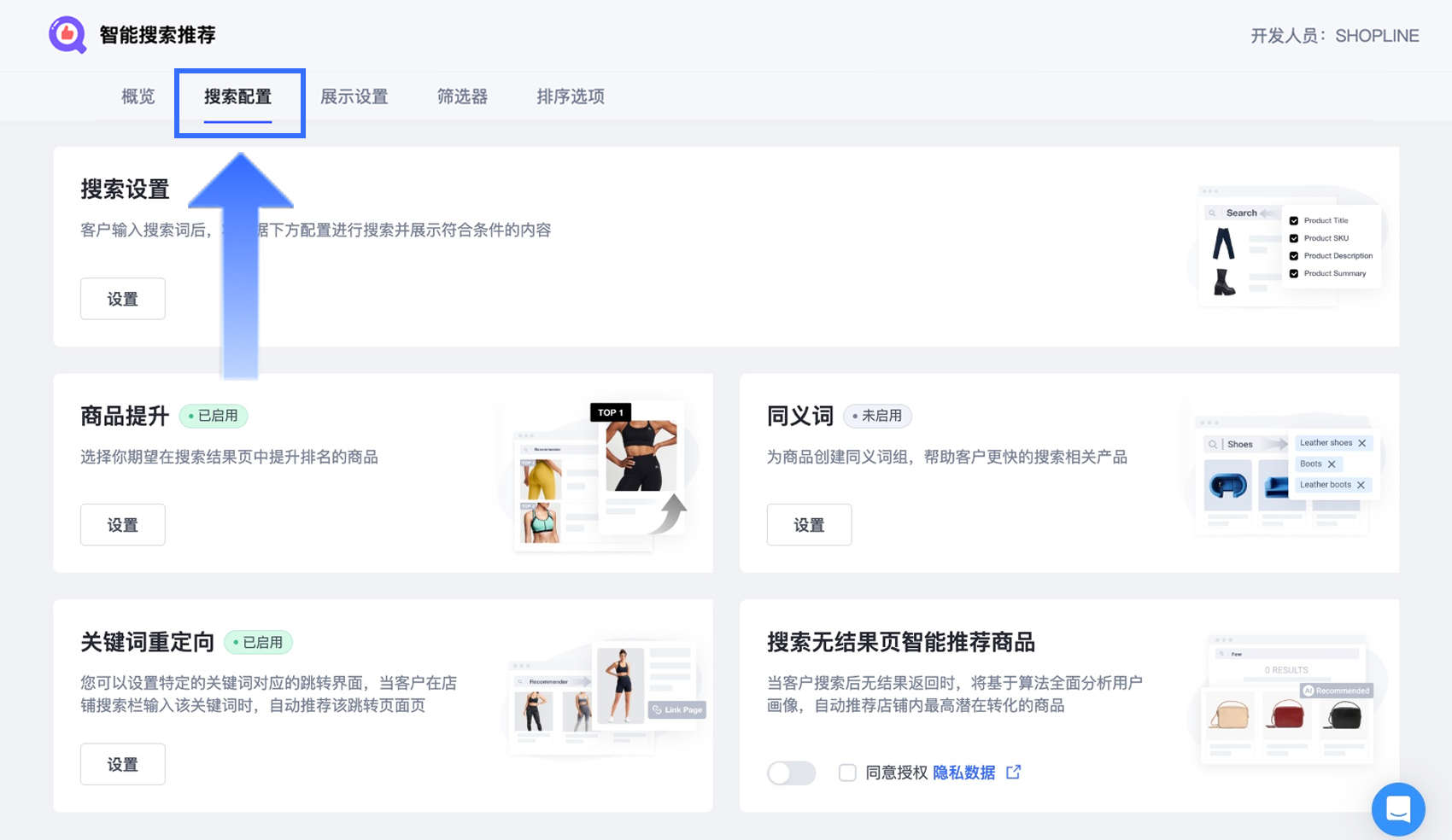Click the 0 RESULTS recommended bags illustration
The width and height of the screenshot is (1452, 840).
(x=1287, y=699)
